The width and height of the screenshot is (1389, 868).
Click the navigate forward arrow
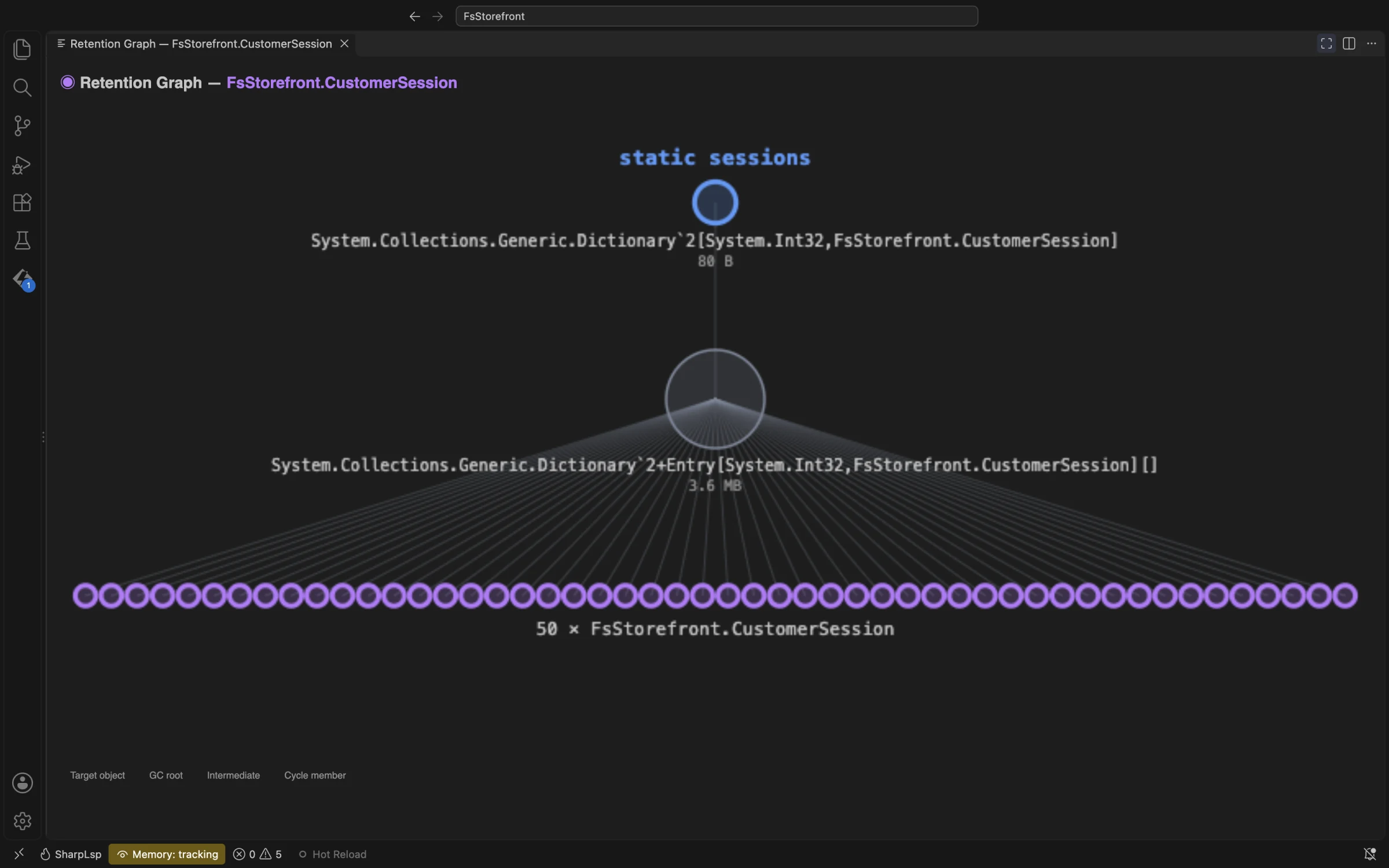(438, 16)
